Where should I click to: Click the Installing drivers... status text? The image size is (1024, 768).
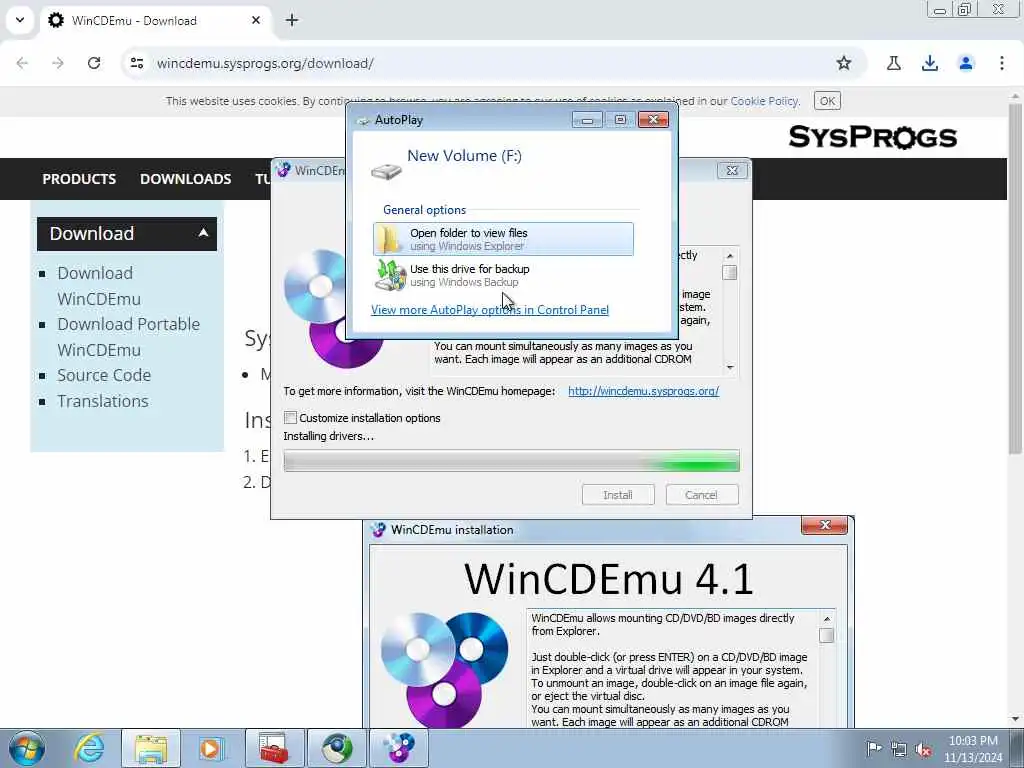coord(328,436)
